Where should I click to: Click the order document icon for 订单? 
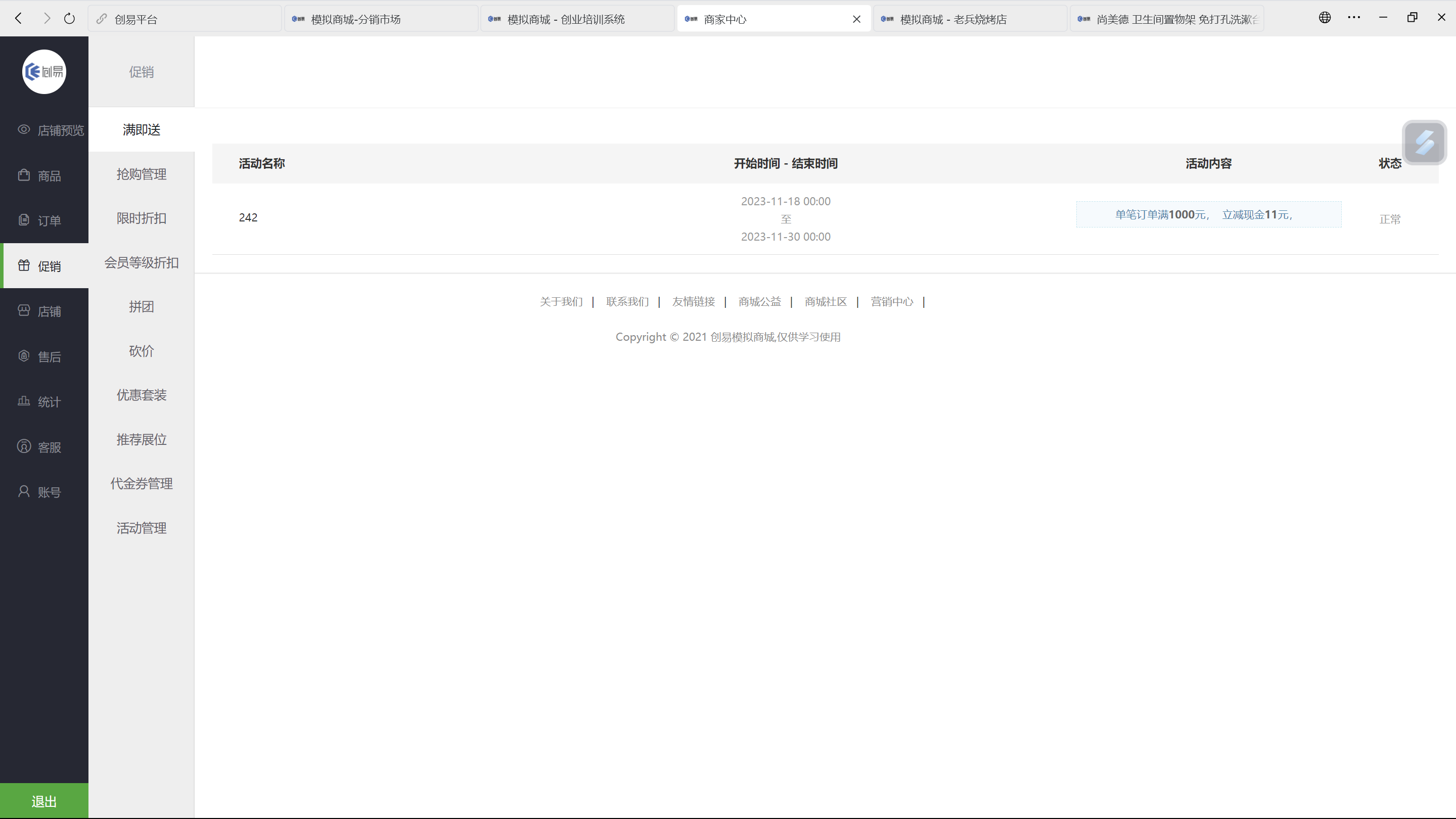click(24, 220)
